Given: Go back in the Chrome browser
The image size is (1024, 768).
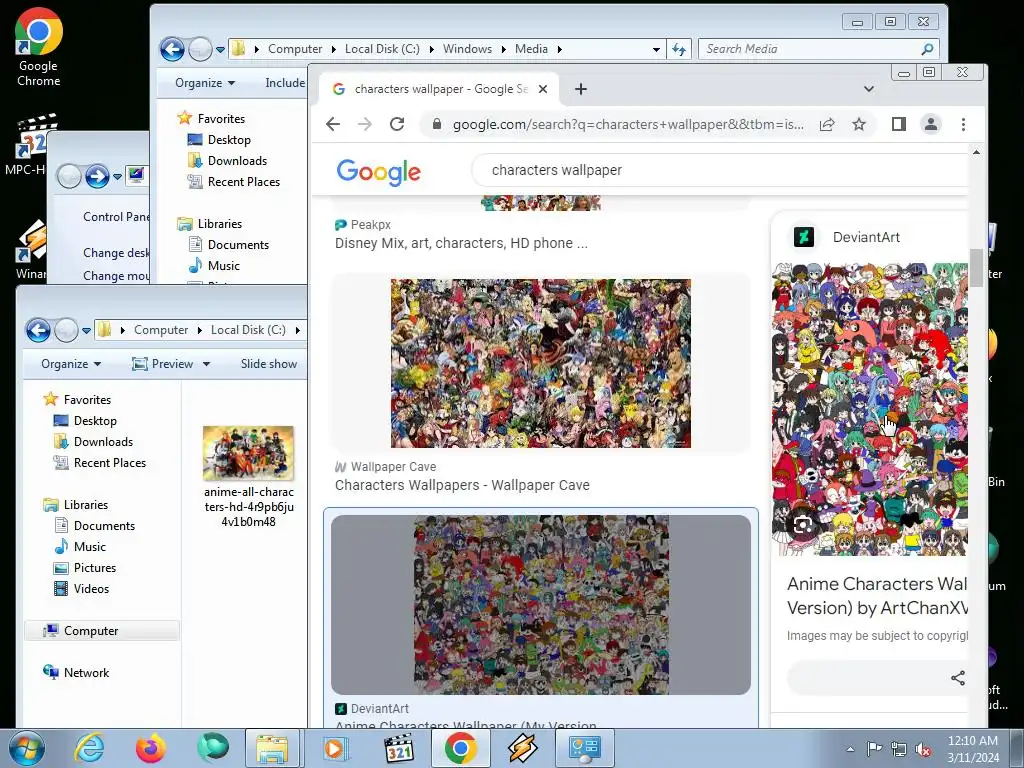Looking at the screenshot, I should 333,124.
